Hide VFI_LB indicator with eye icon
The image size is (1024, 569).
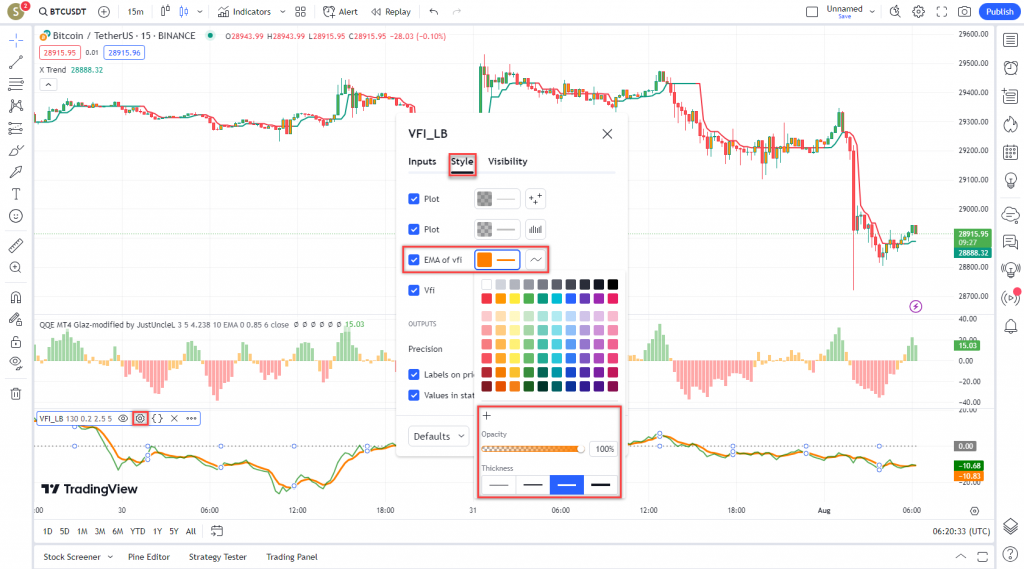coord(123,418)
